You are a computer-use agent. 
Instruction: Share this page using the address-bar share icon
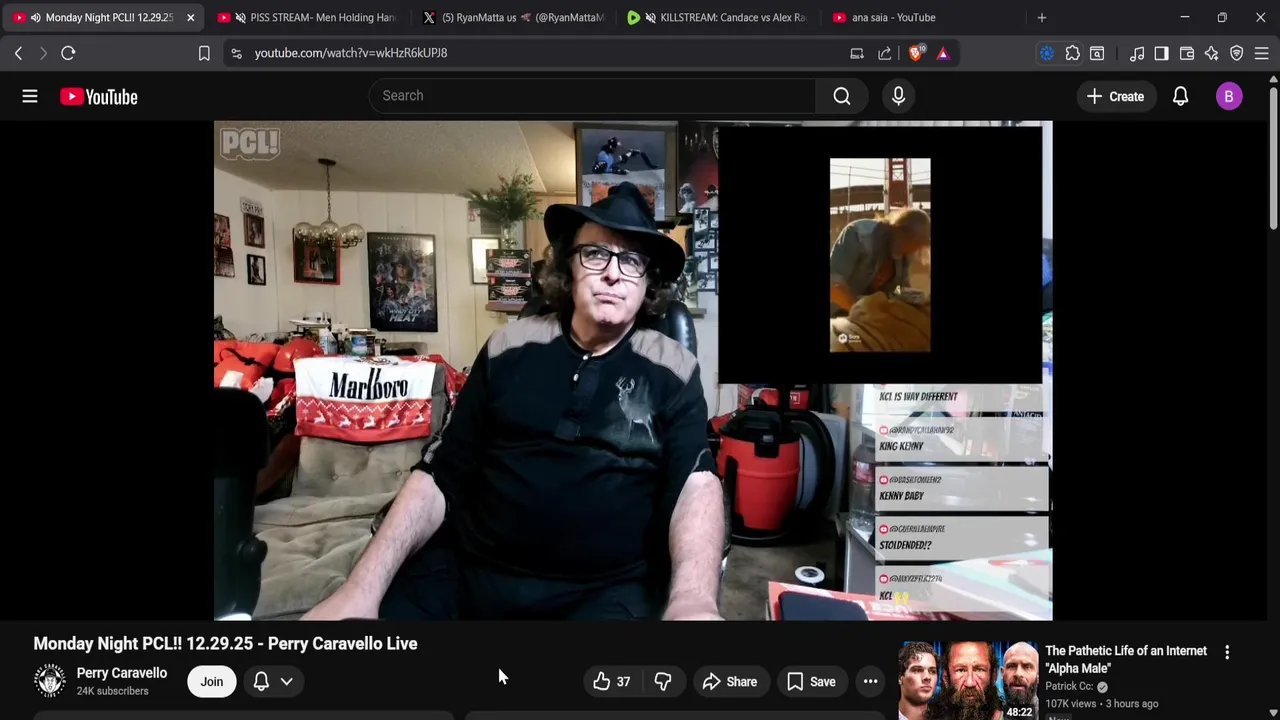coord(885,53)
